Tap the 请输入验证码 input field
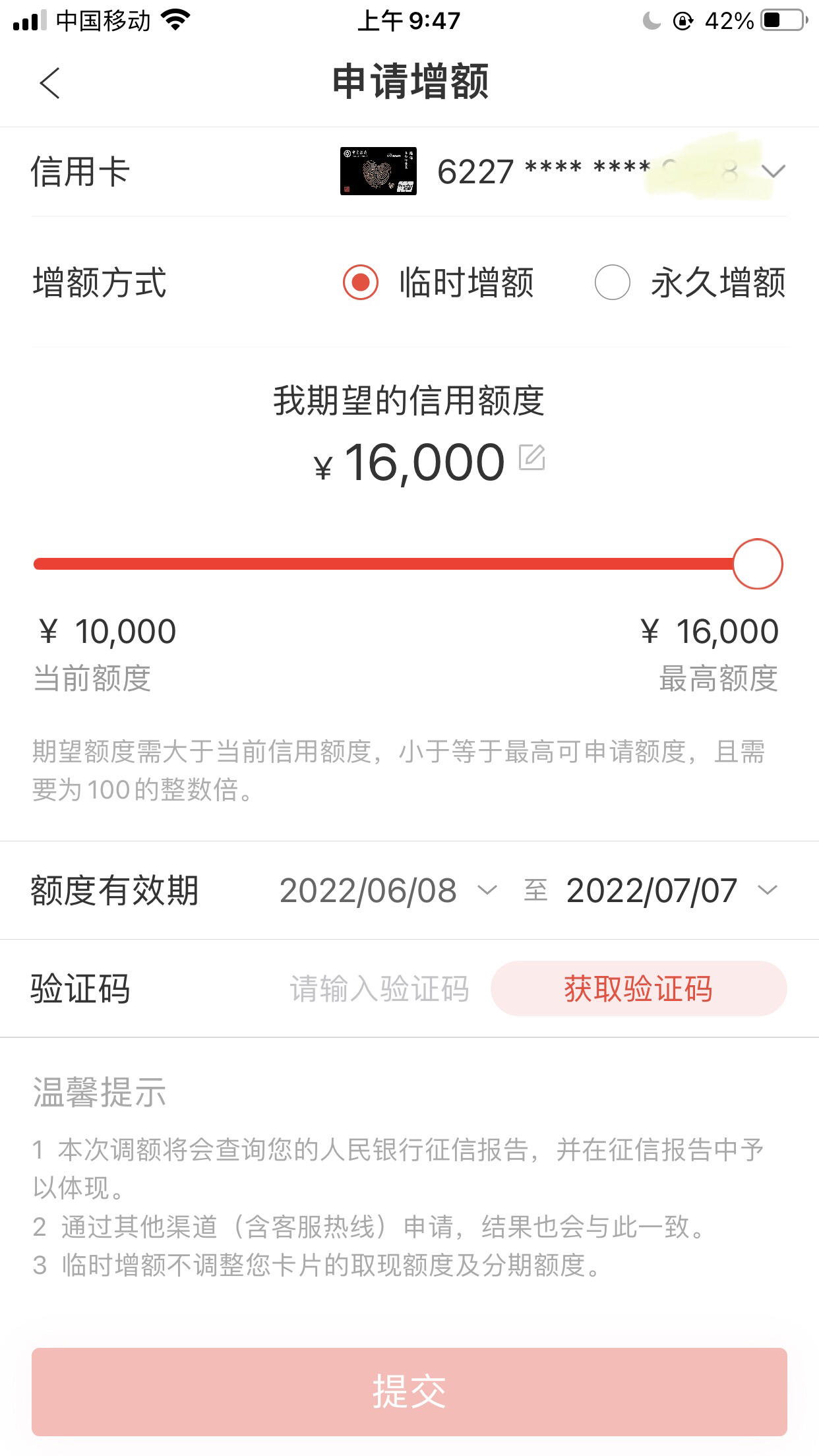 pos(379,988)
